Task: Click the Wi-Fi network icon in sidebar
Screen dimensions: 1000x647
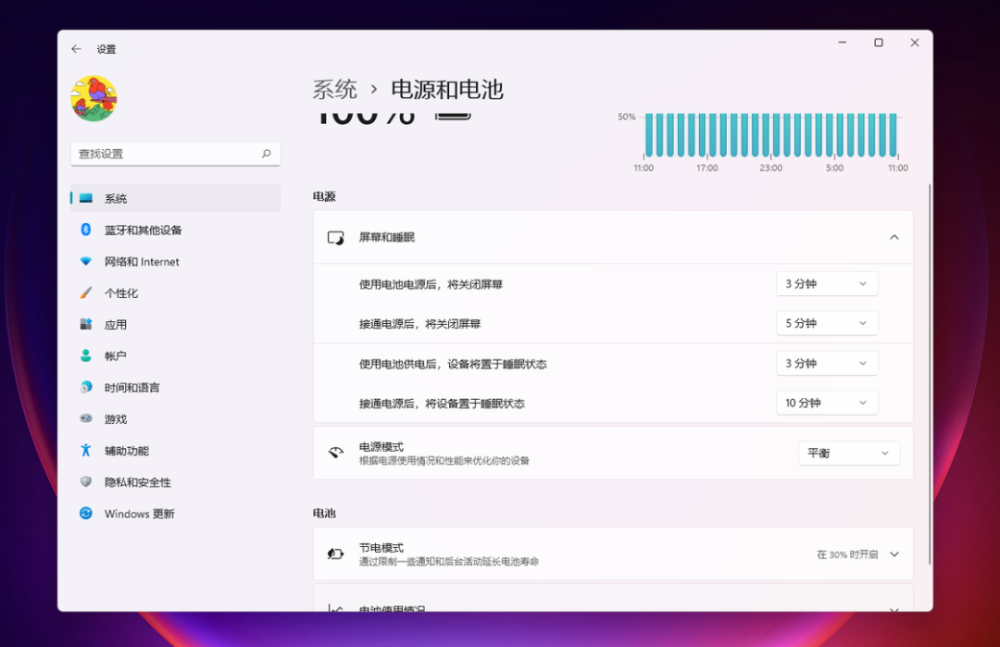Action: click(86, 261)
